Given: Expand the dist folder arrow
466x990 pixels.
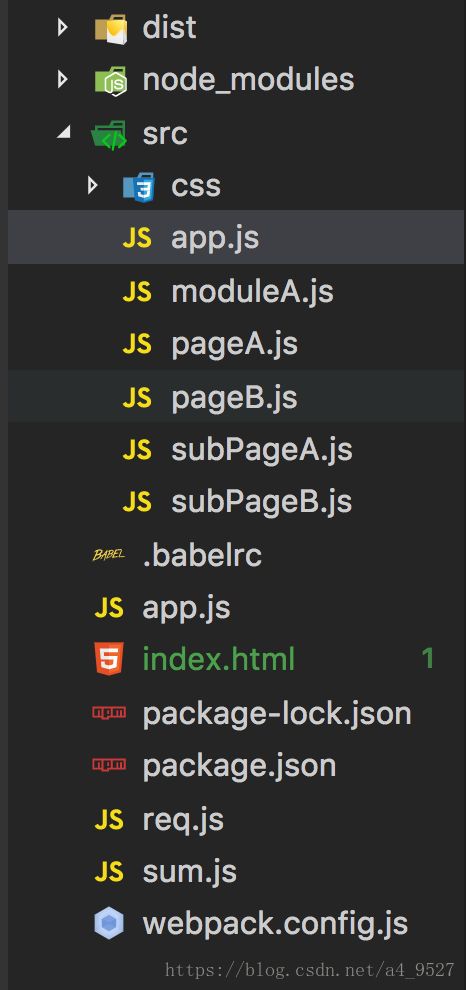Looking at the screenshot, I should click(62, 28).
